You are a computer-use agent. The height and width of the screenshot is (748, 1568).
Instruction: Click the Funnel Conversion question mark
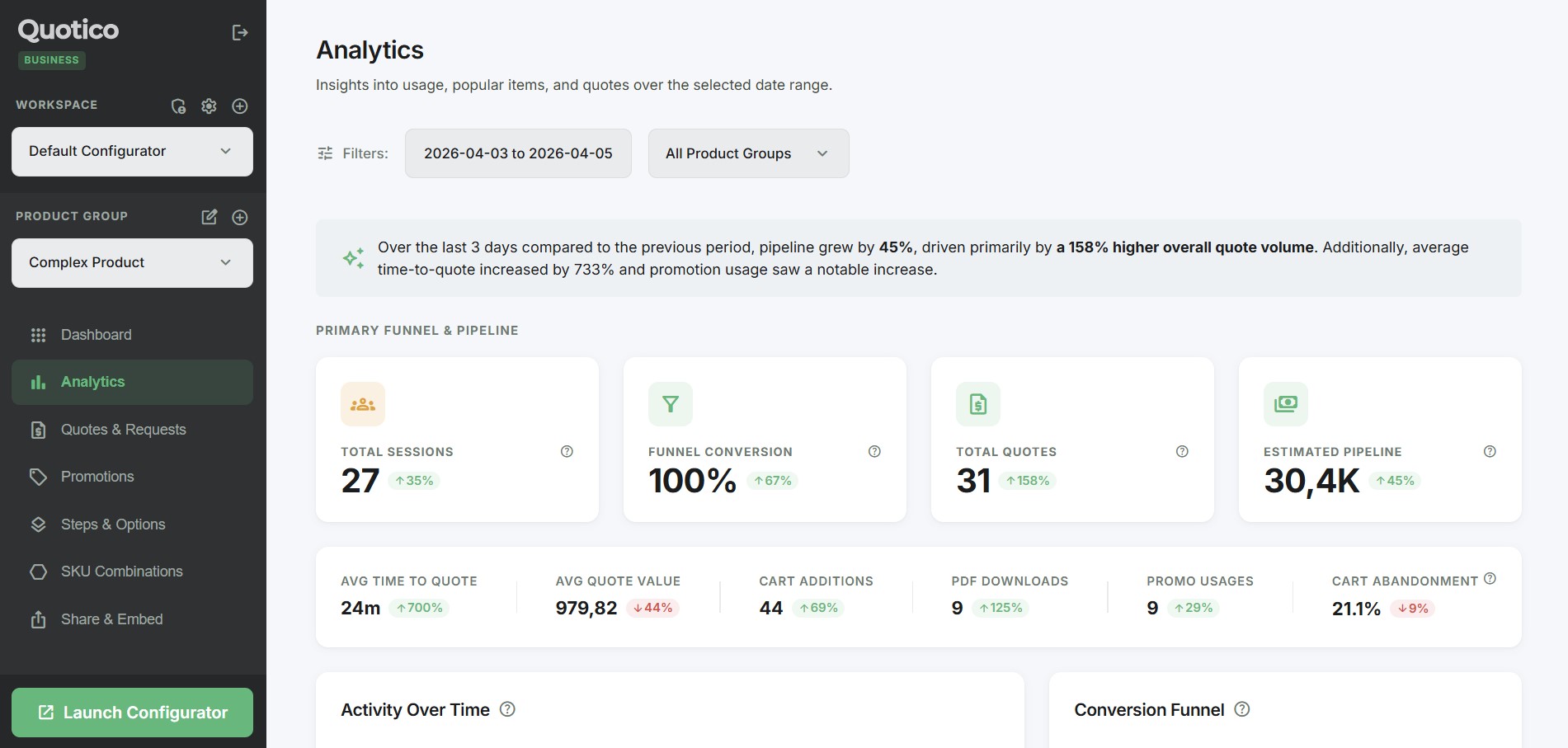(874, 451)
